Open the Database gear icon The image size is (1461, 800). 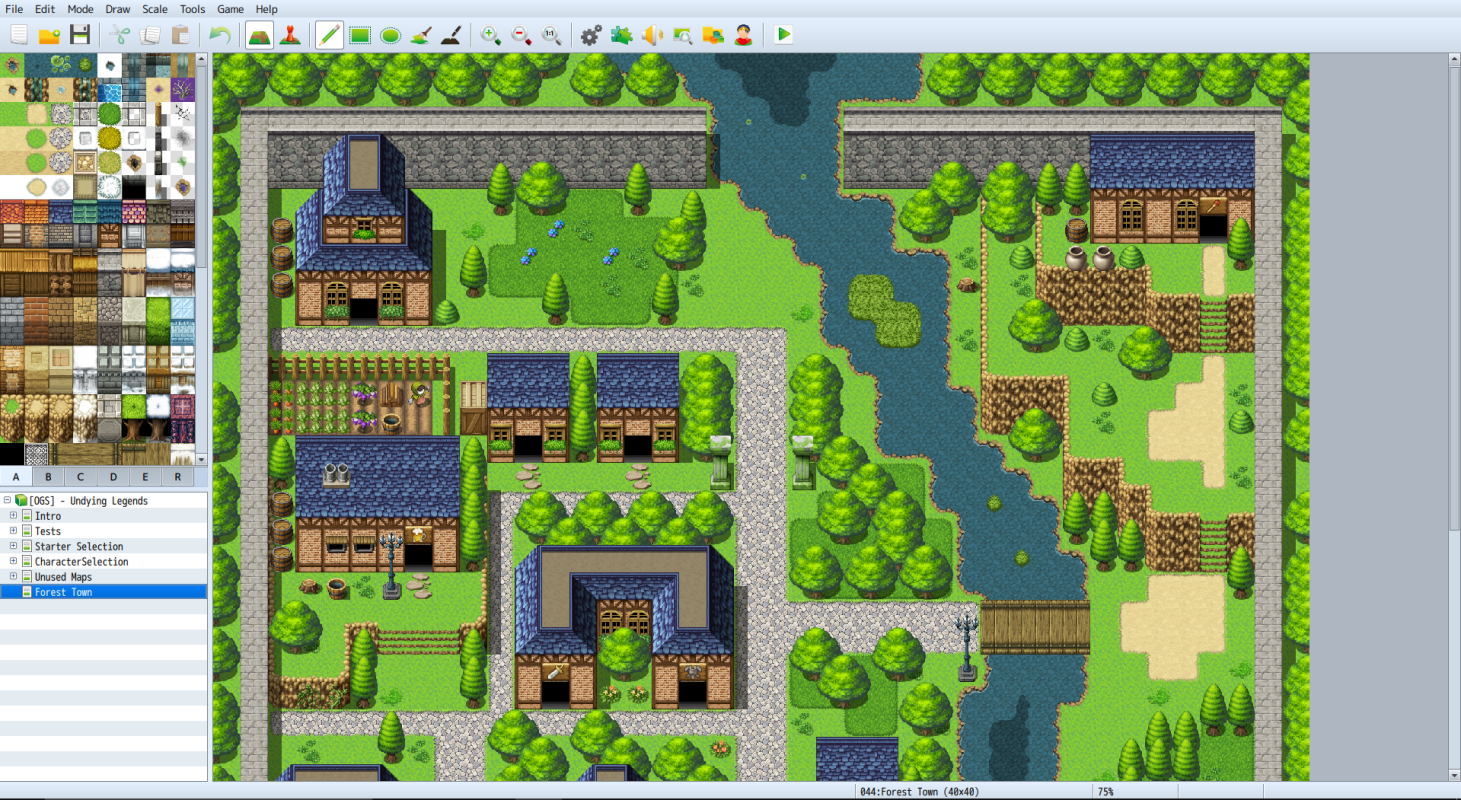tap(591, 35)
